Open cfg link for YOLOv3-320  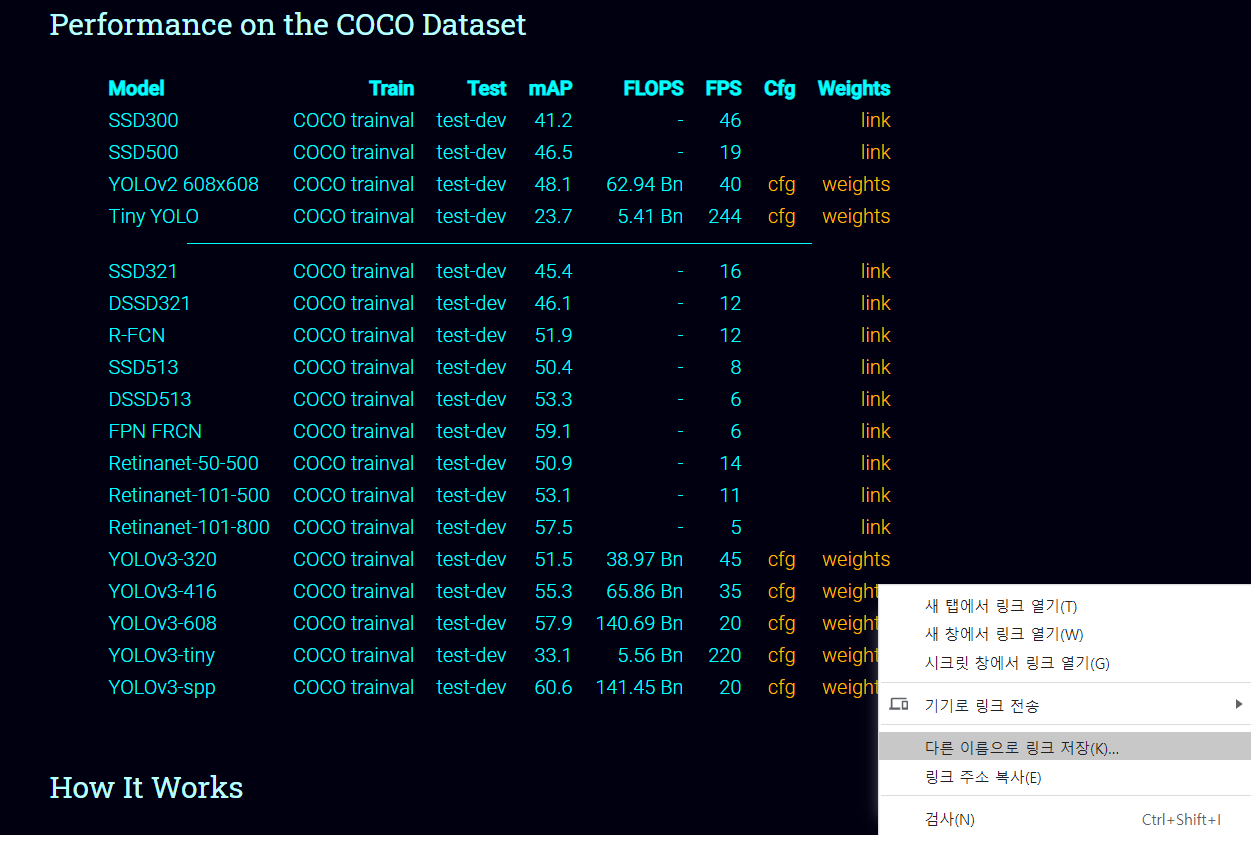pos(781,559)
